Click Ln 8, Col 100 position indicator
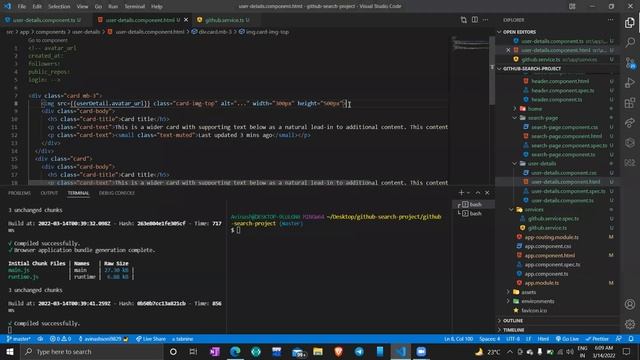Viewport: 640px width, 360px height. 458,339
